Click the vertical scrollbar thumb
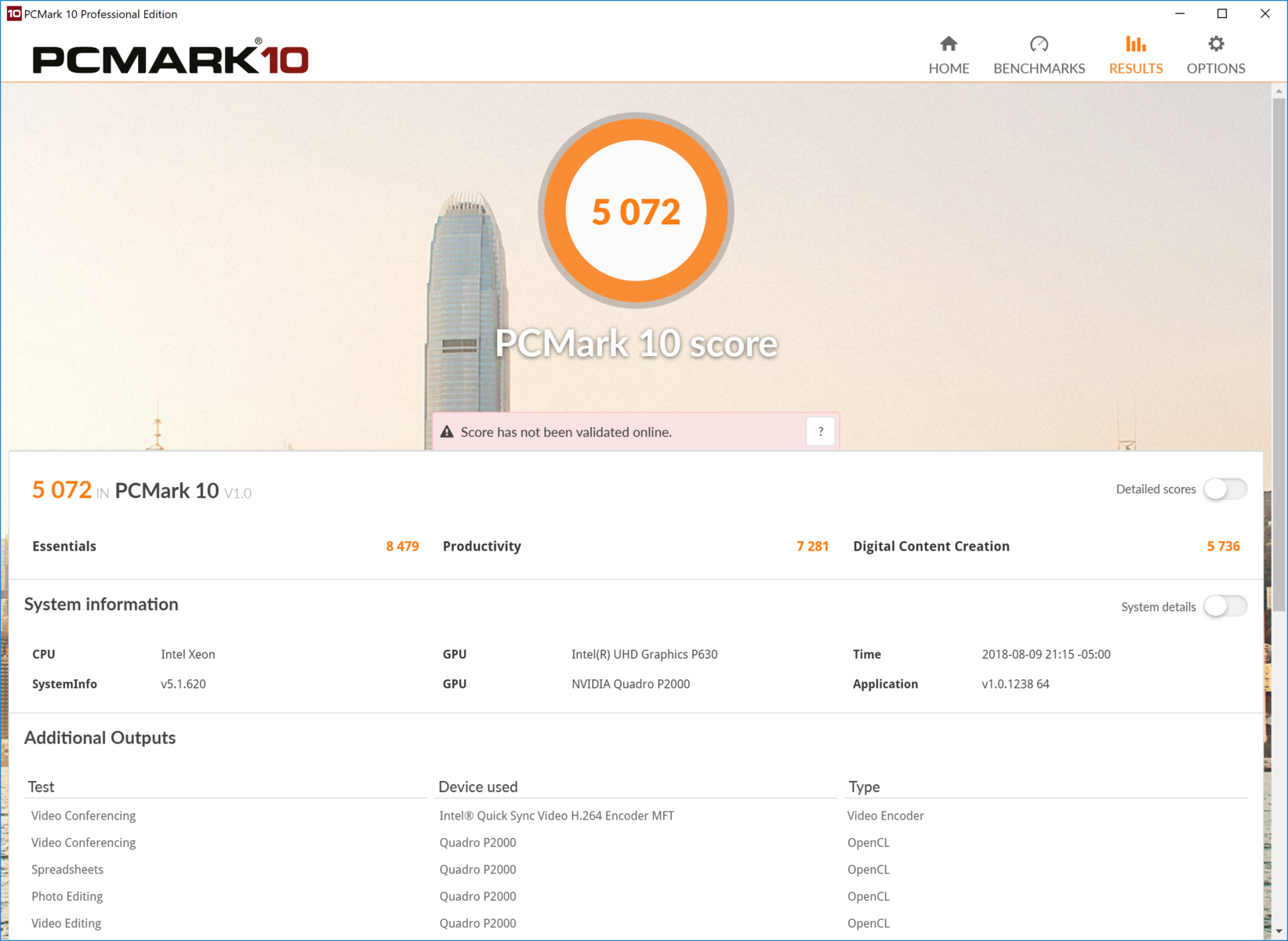Screen dimensions: 1288x941 [1279, 353]
